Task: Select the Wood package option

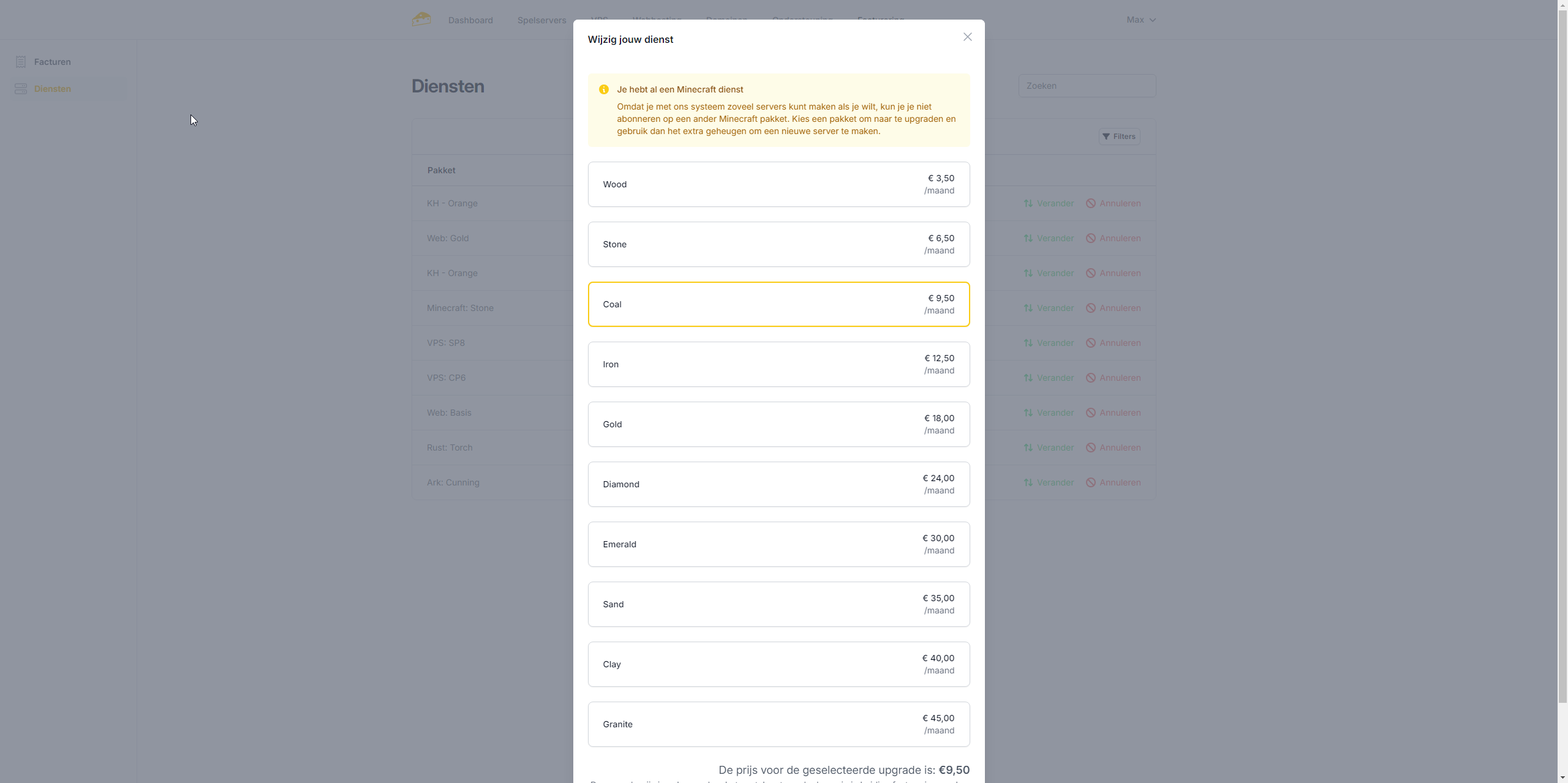Action: [778, 184]
